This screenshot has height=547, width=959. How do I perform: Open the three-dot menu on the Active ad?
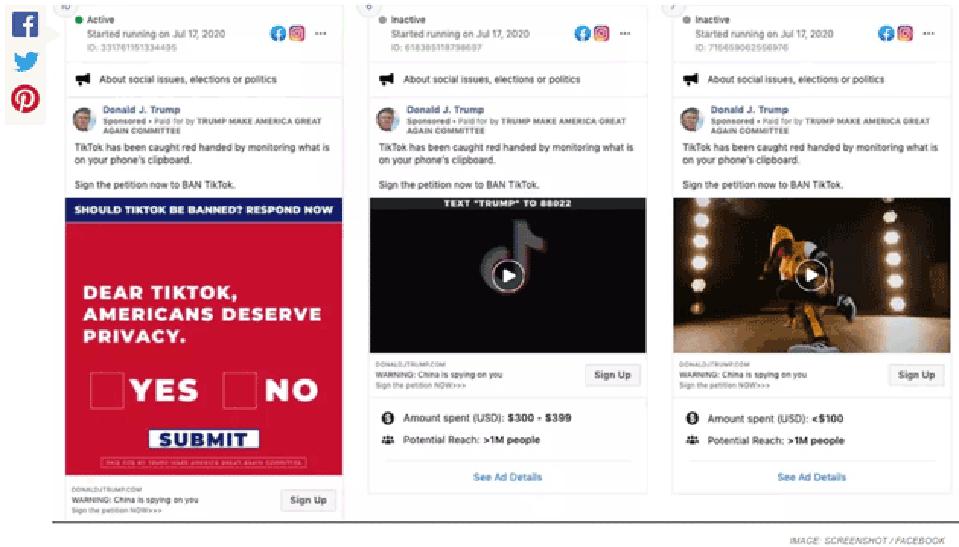320,34
